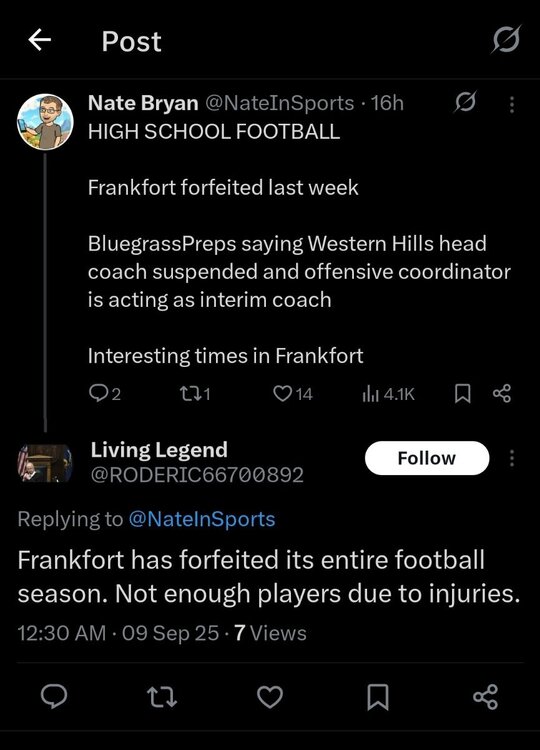Repost Nate Bryan's high school football post

195,394
